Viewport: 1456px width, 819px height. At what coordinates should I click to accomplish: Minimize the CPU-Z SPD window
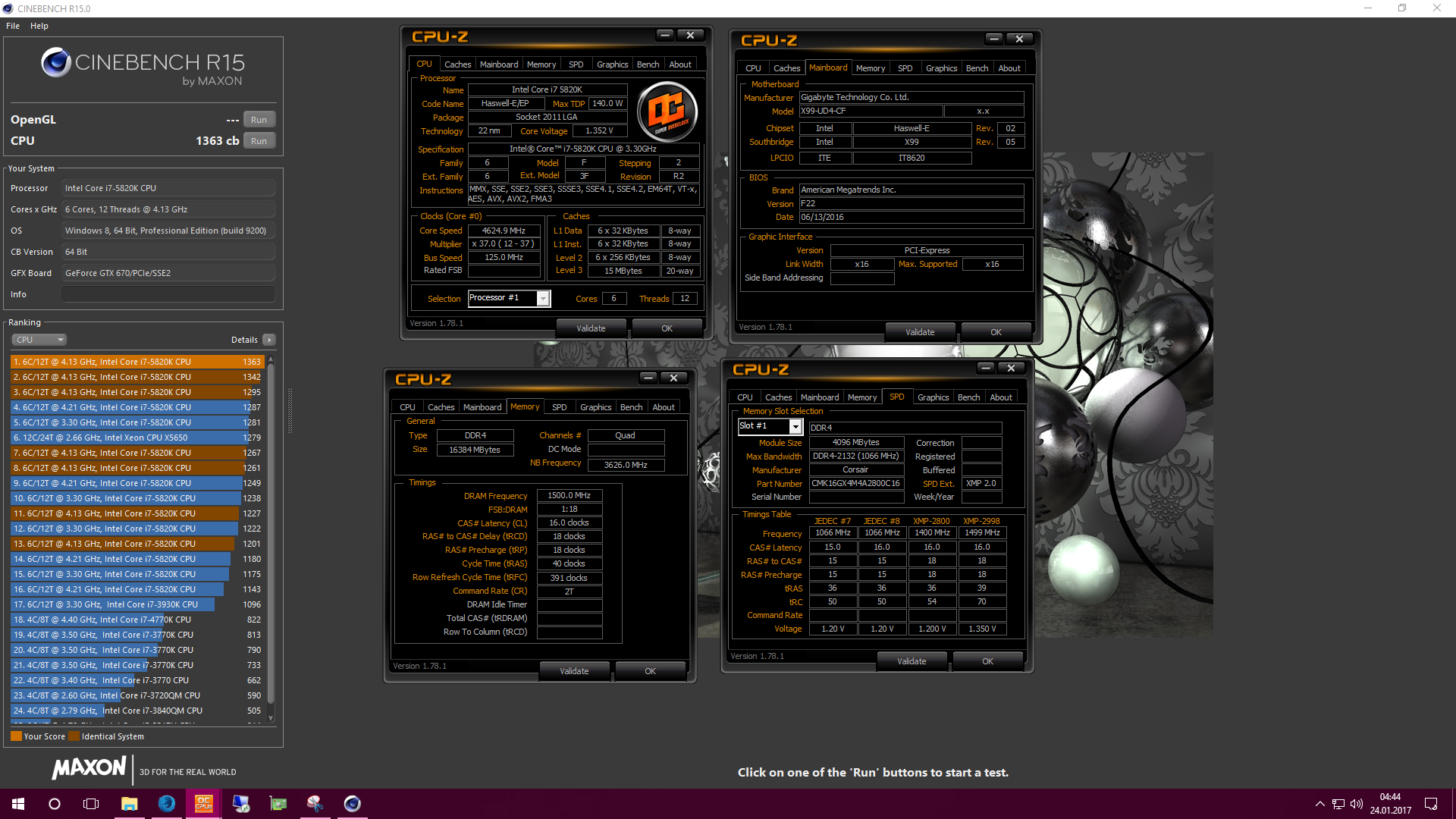click(986, 368)
